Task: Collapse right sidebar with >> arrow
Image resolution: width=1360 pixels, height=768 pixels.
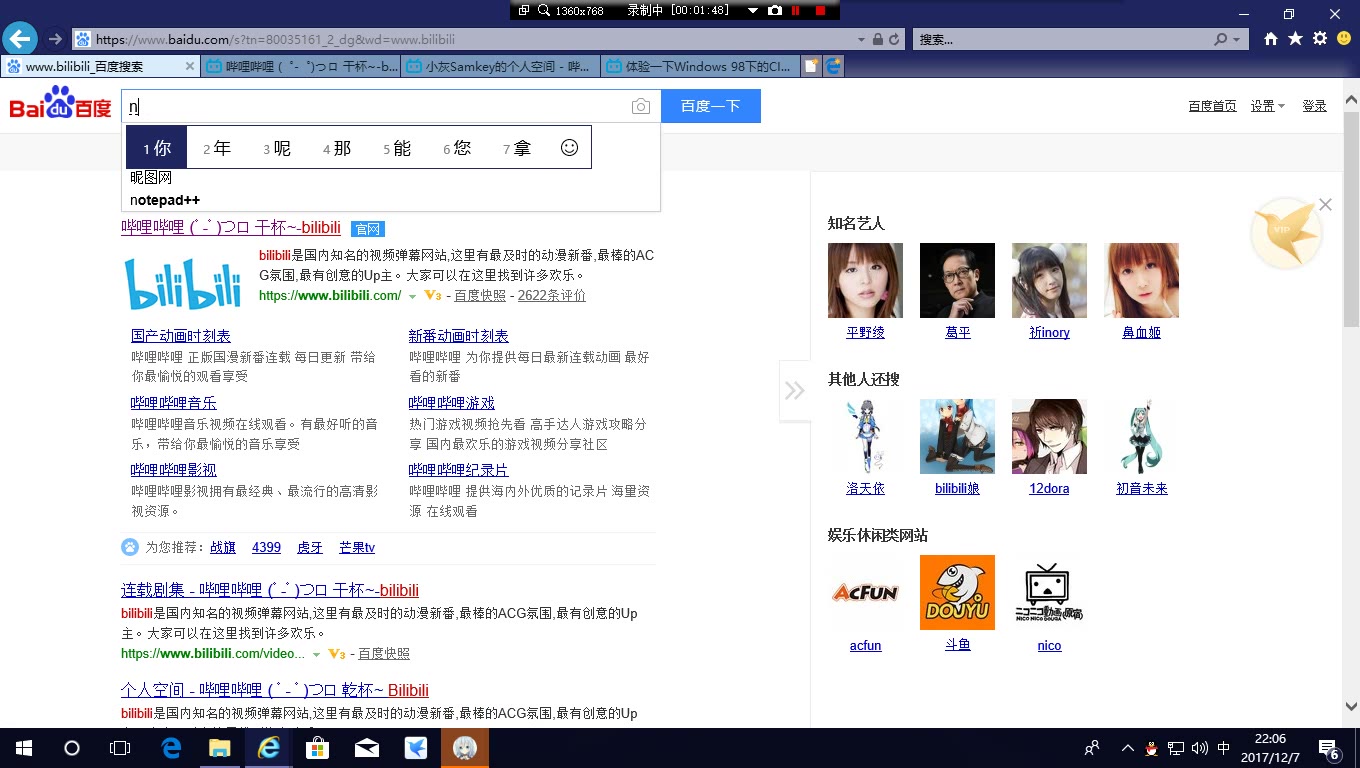Action: pos(795,390)
